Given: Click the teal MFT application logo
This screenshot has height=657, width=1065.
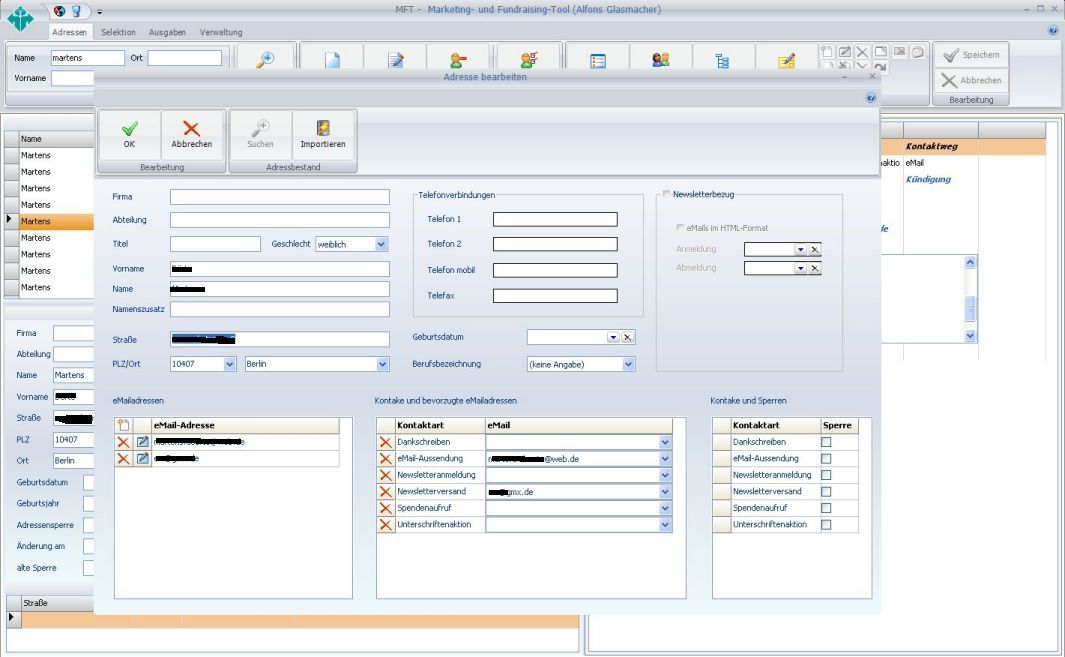Looking at the screenshot, I should pyautogui.click(x=20, y=18).
